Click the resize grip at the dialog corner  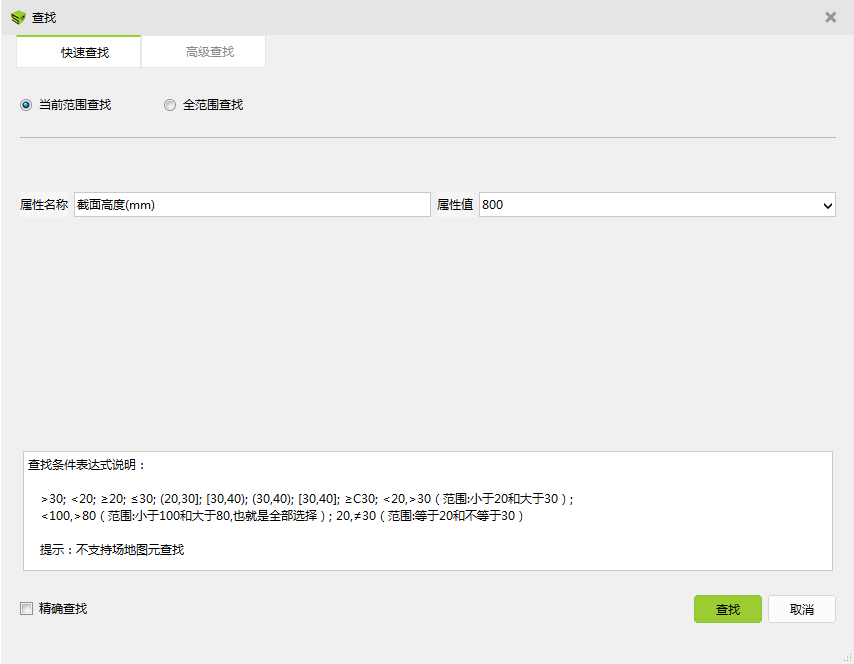(x=847, y=657)
